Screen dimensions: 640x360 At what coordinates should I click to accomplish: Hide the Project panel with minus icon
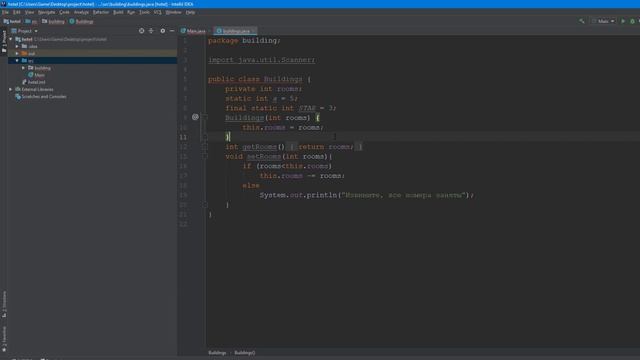[172, 31]
